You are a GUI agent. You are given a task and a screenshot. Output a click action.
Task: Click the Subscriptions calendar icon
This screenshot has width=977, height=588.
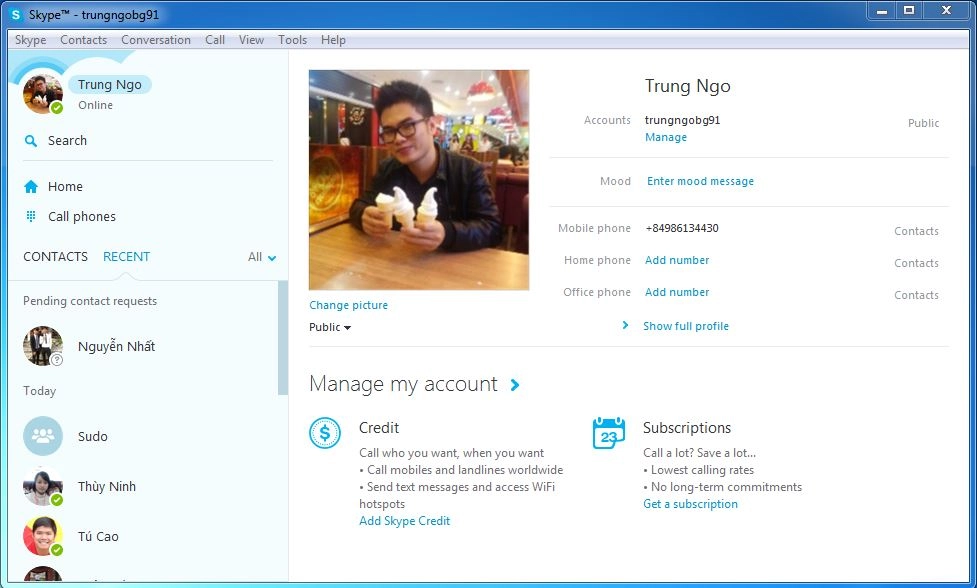609,433
